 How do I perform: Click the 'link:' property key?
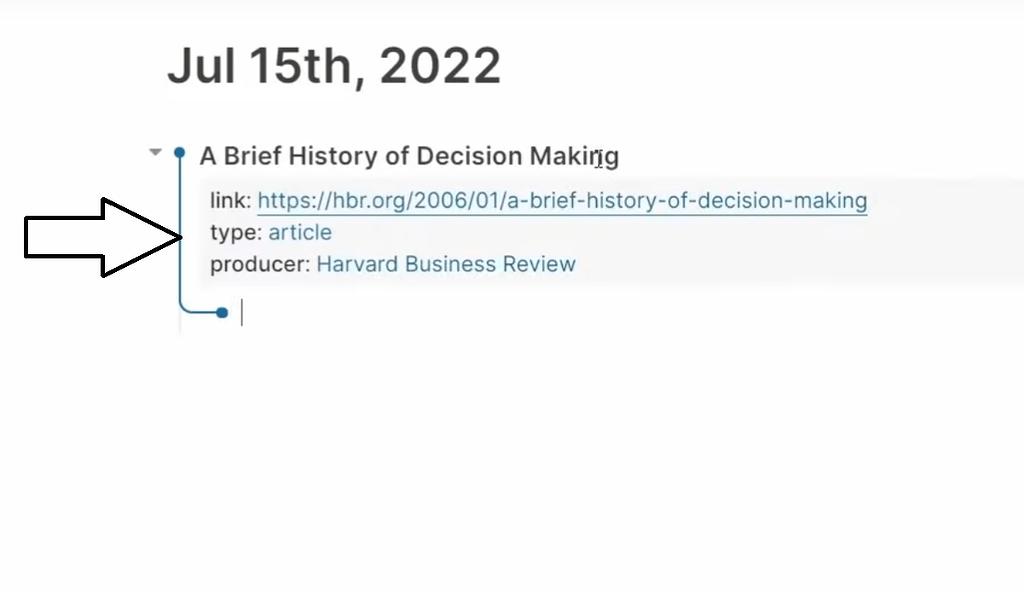pyautogui.click(x=230, y=201)
